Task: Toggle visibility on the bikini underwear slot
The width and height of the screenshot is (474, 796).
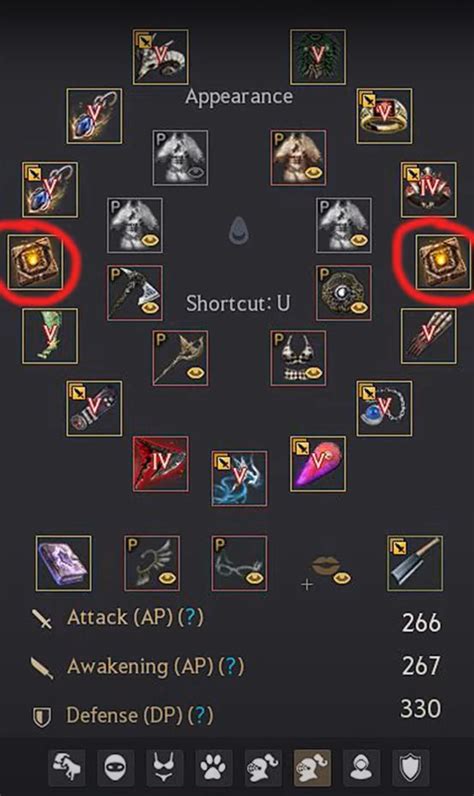Action: 312,374
